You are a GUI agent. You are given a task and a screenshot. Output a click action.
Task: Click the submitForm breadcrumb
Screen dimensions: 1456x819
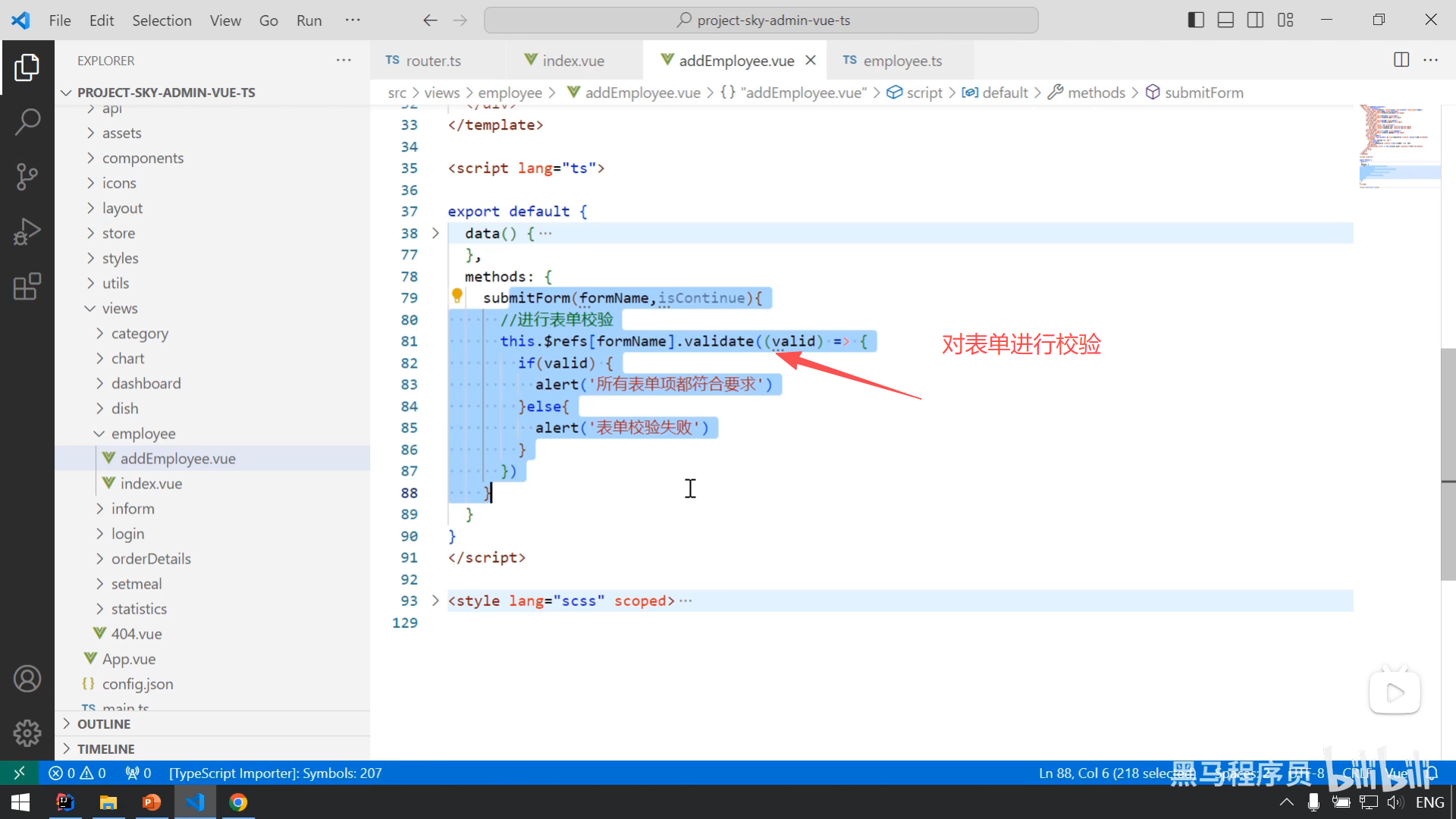(1203, 93)
